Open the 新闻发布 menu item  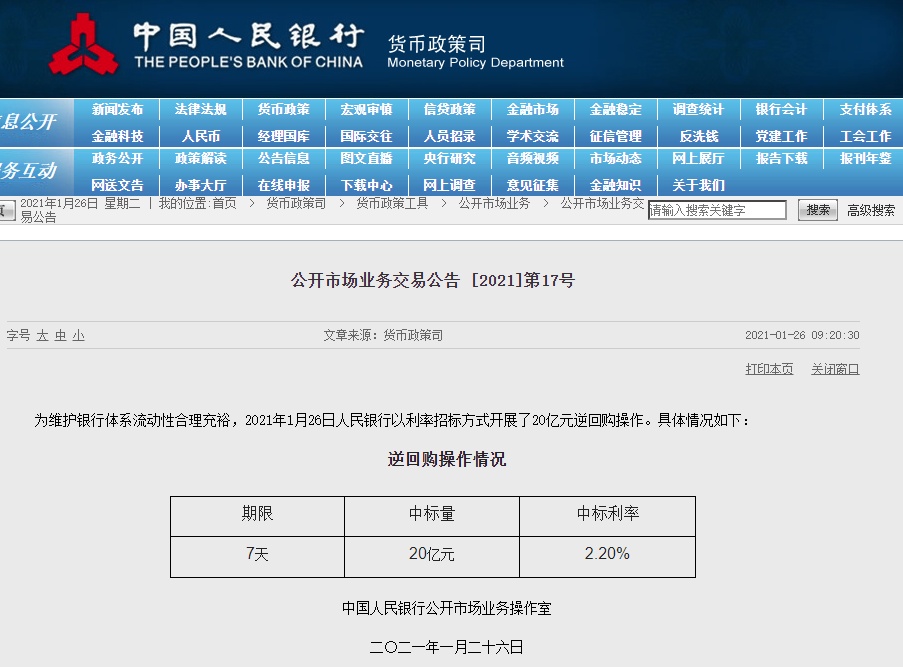tap(120, 110)
